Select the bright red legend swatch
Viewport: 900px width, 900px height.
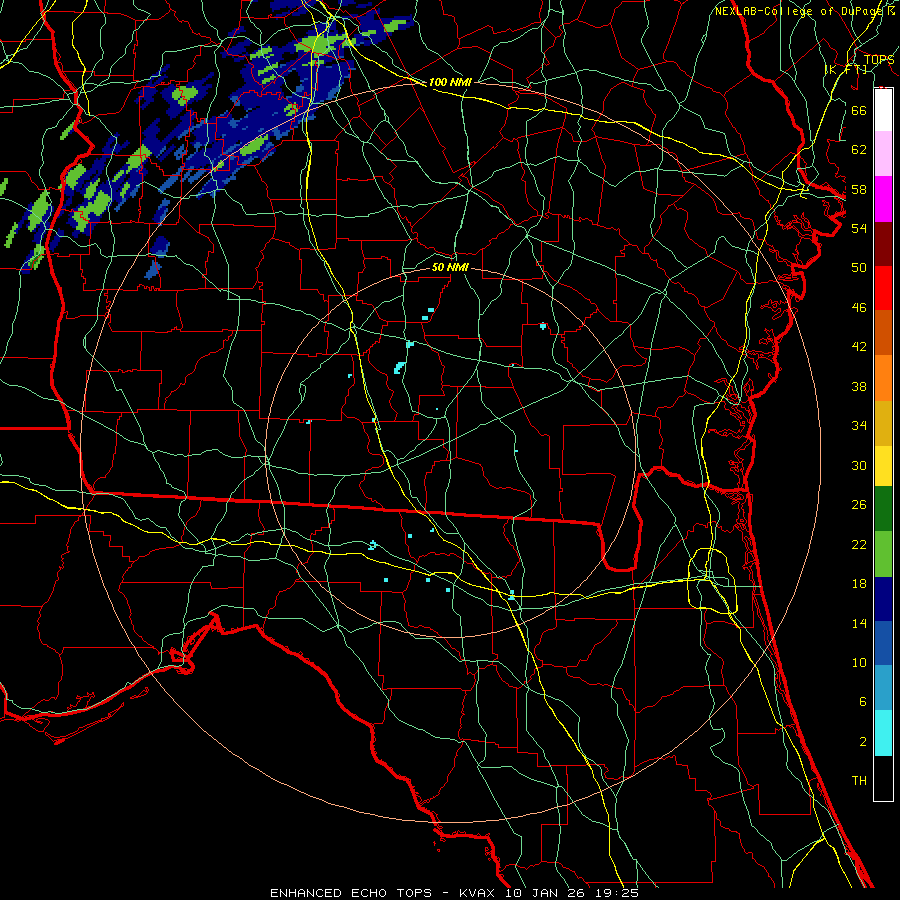coord(883,288)
